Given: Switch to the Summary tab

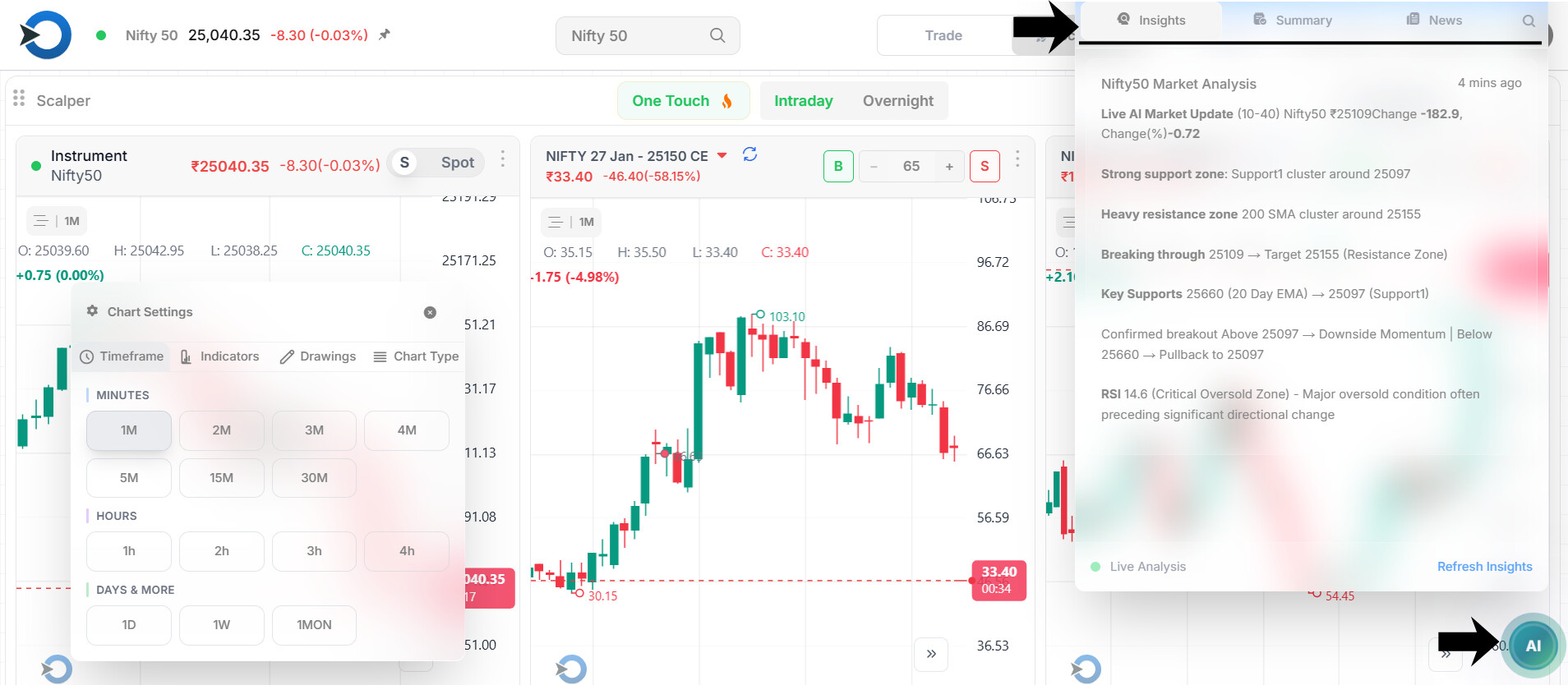Looking at the screenshot, I should tap(1293, 21).
